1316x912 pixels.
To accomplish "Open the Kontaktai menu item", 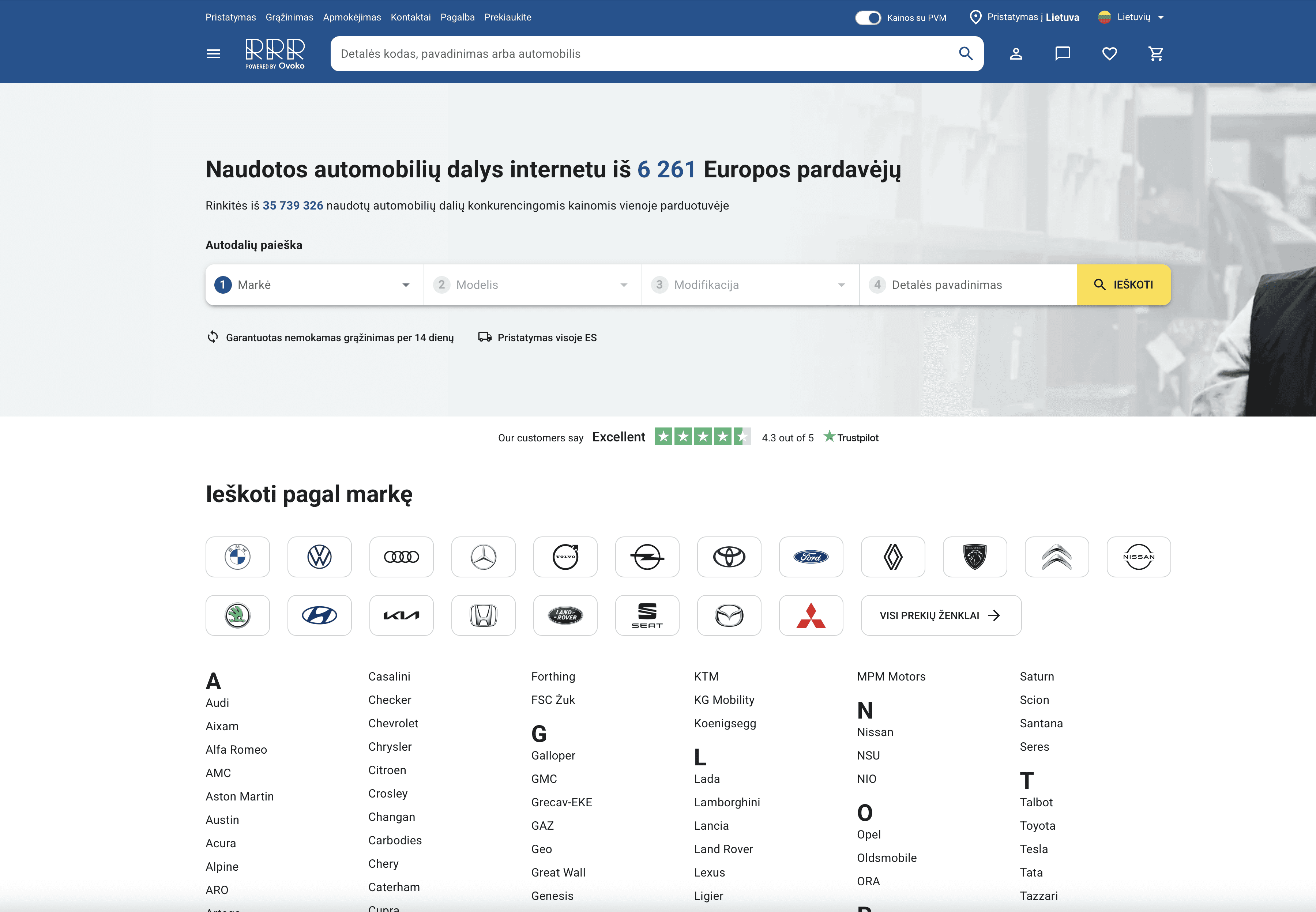I will (410, 17).
